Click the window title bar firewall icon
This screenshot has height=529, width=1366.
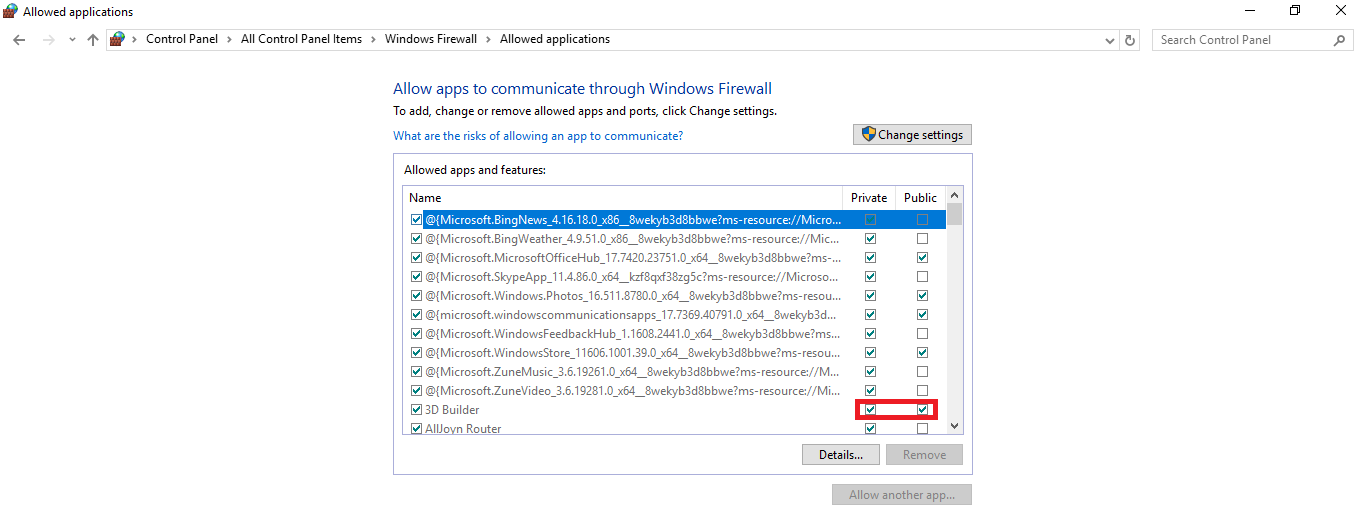[10, 11]
